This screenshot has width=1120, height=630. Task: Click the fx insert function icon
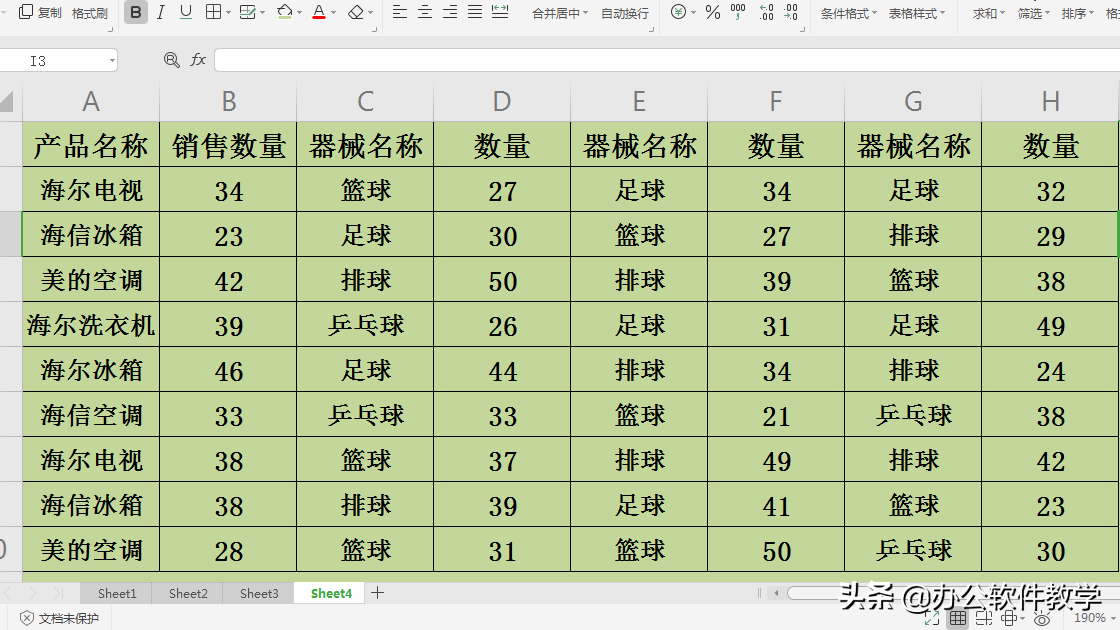coord(198,60)
